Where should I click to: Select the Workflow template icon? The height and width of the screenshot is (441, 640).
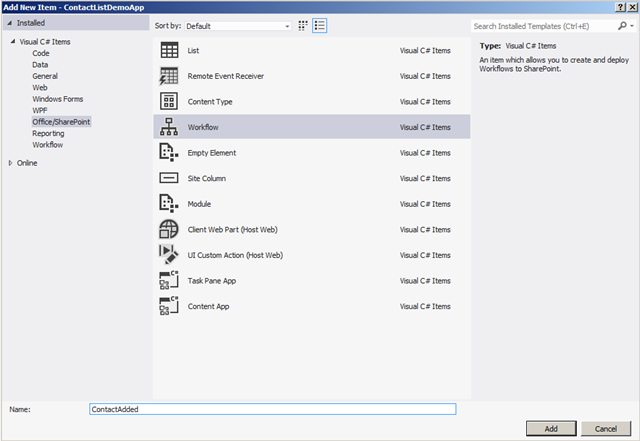[169, 127]
